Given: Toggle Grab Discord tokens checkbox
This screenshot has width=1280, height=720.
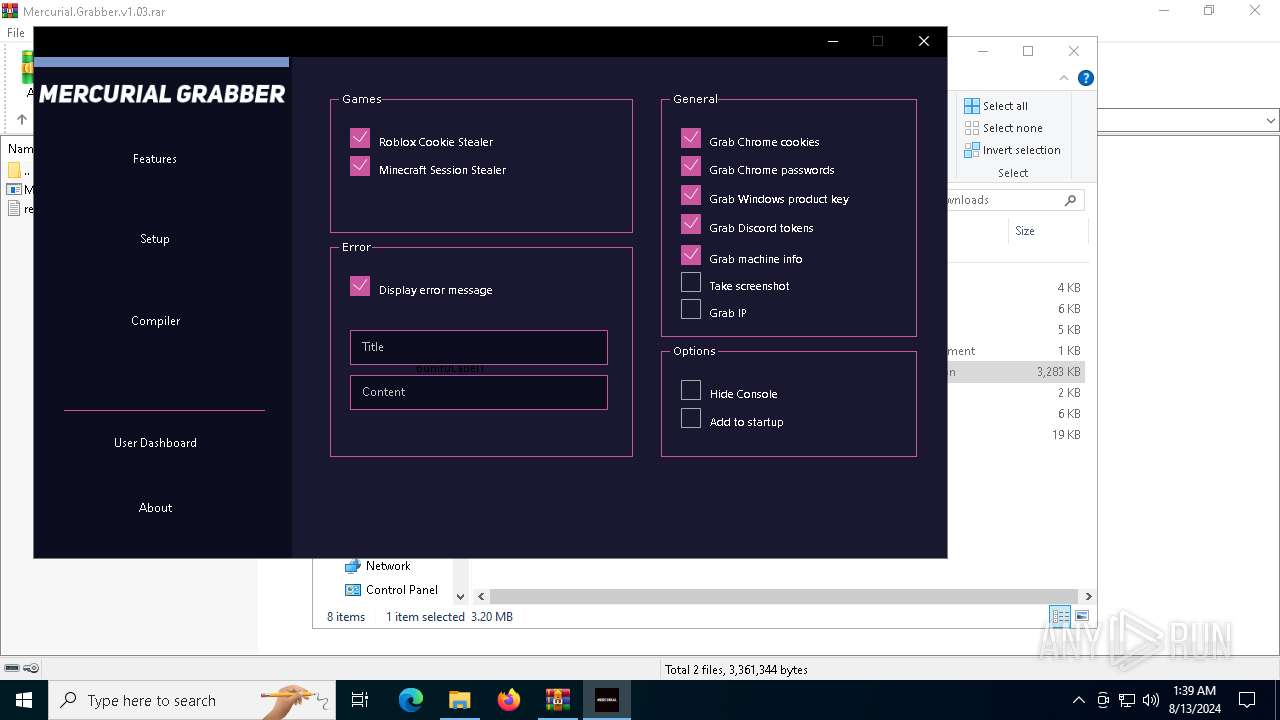Looking at the screenshot, I should pos(691,224).
